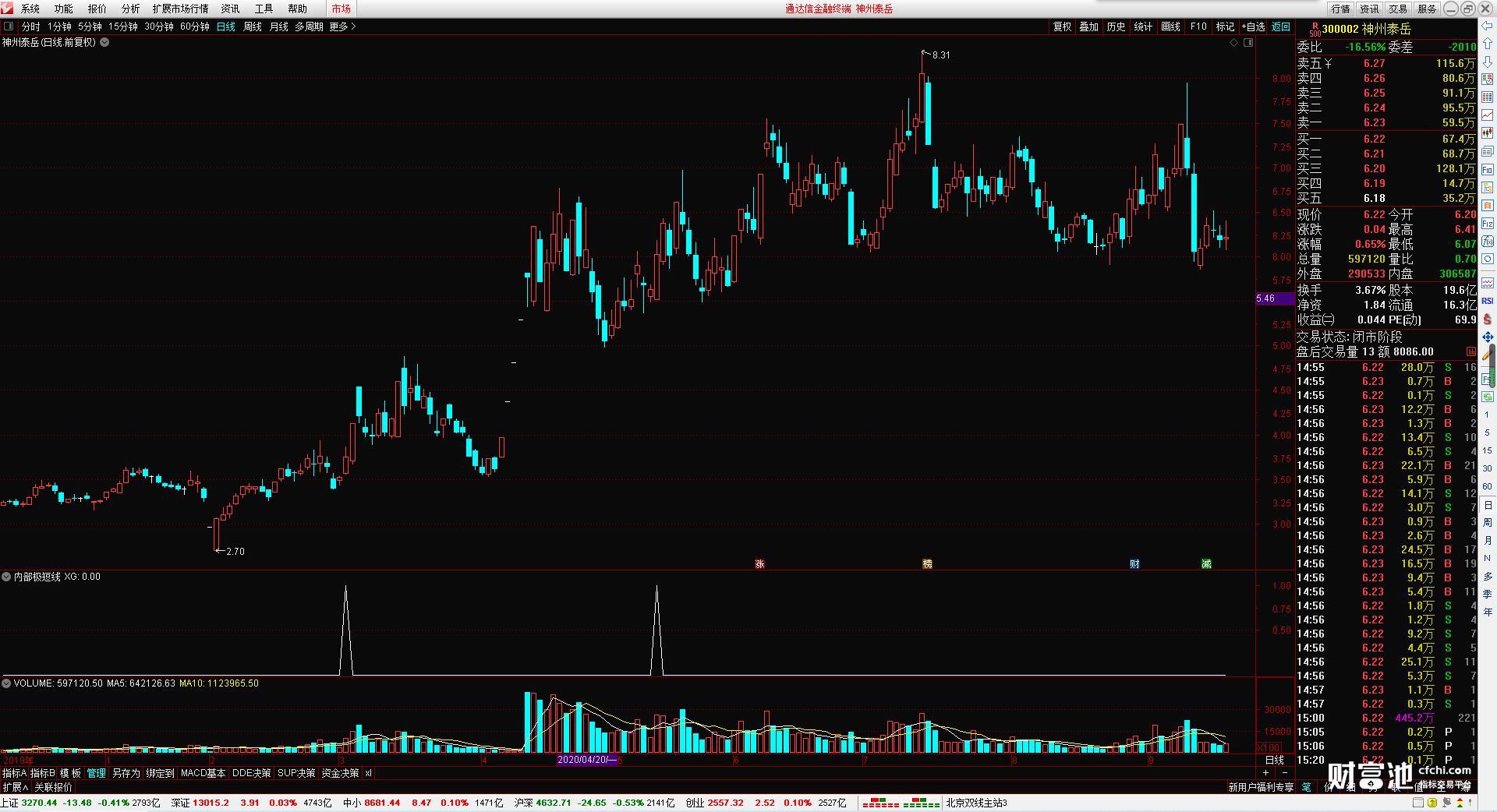The width and height of the screenshot is (1497, 812).
Task: Select the 30 minute period in sidebar
Action: click(1487, 468)
